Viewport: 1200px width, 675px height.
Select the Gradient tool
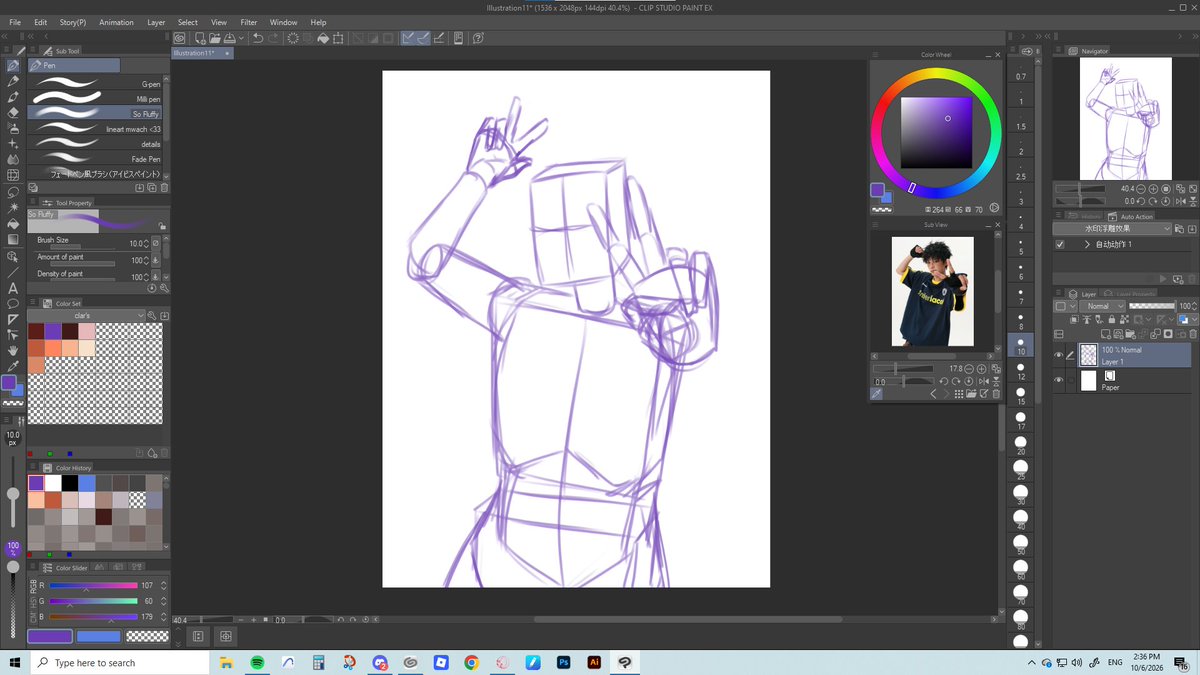(13, 240)
